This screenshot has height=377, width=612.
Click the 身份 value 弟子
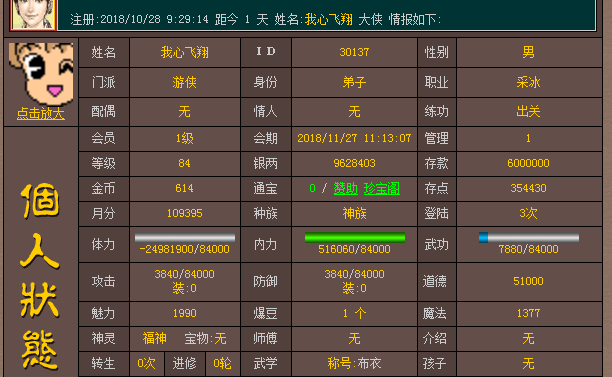(x=354, y=82)
